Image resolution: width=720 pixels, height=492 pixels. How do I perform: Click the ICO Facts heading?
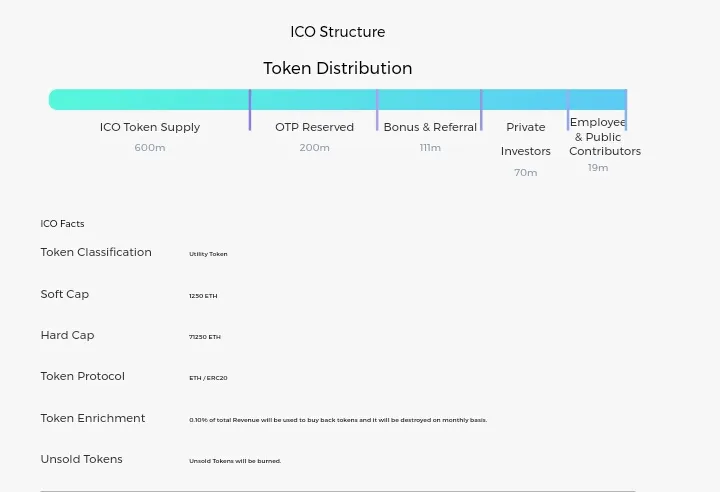(x=62, y=224)
